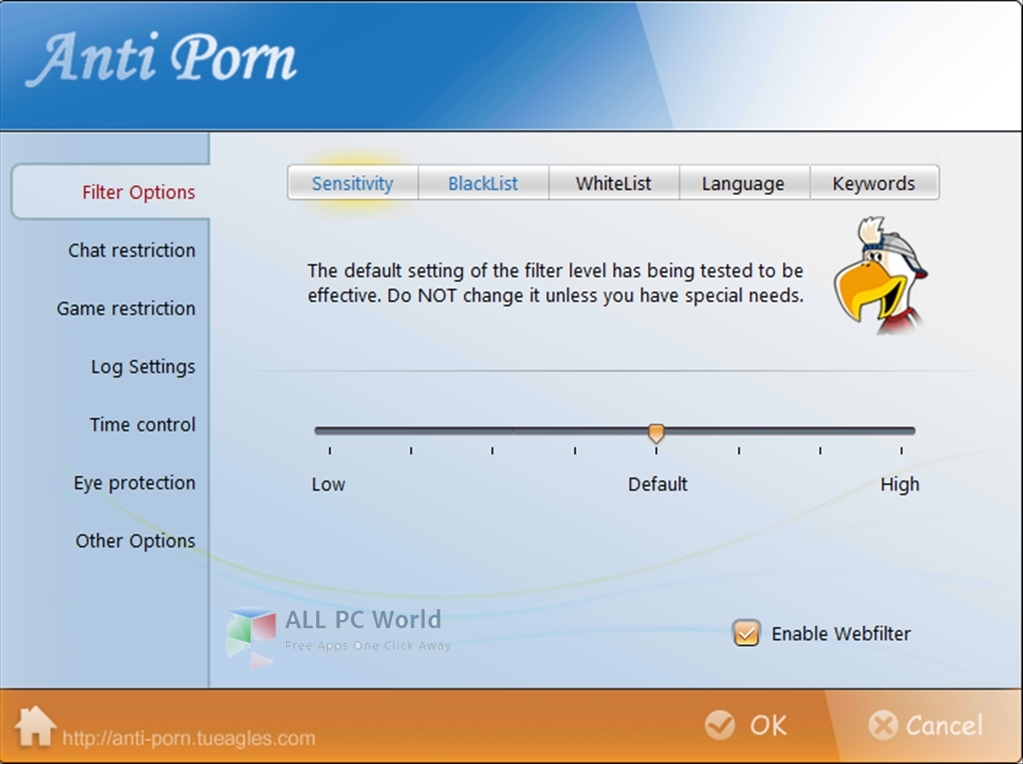Click the eagle mascot icon
This screenshot has width=1023, height=764.
881,276
